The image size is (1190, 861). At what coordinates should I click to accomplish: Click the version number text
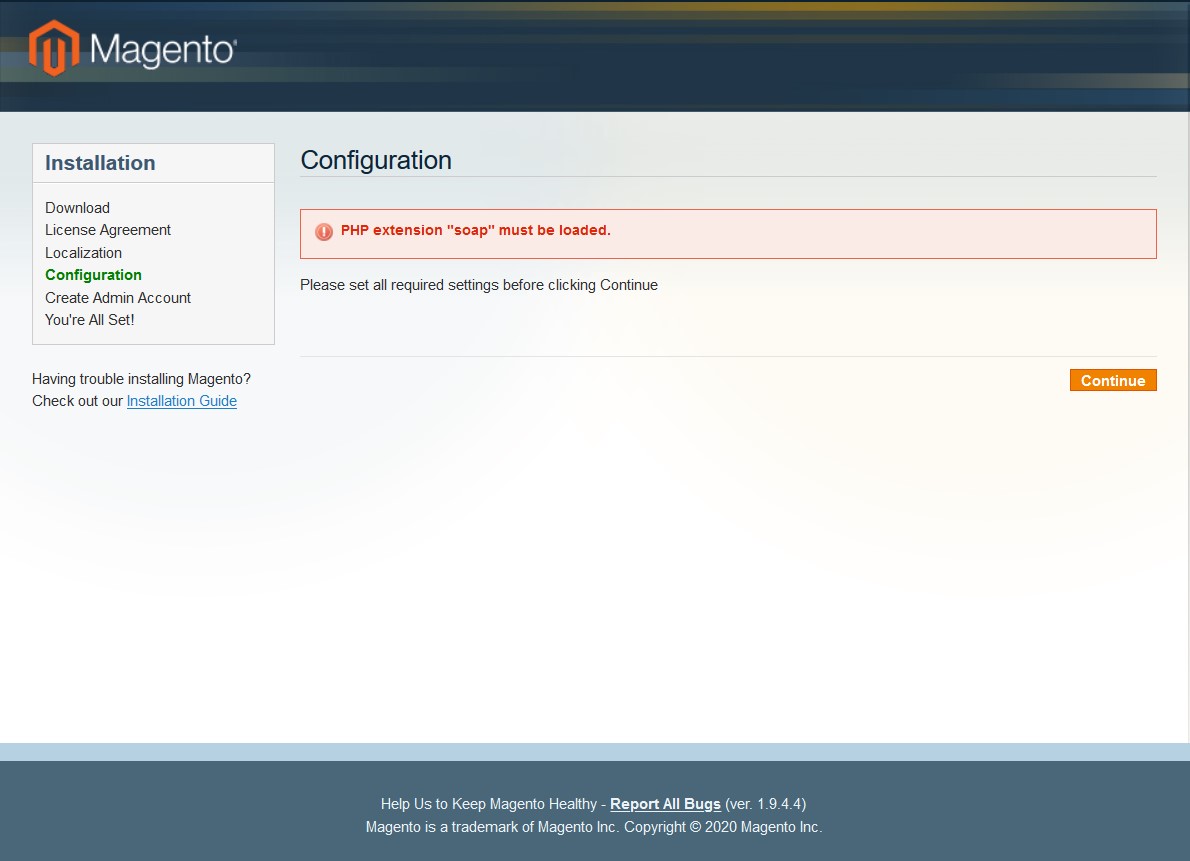tap(766, 803)
